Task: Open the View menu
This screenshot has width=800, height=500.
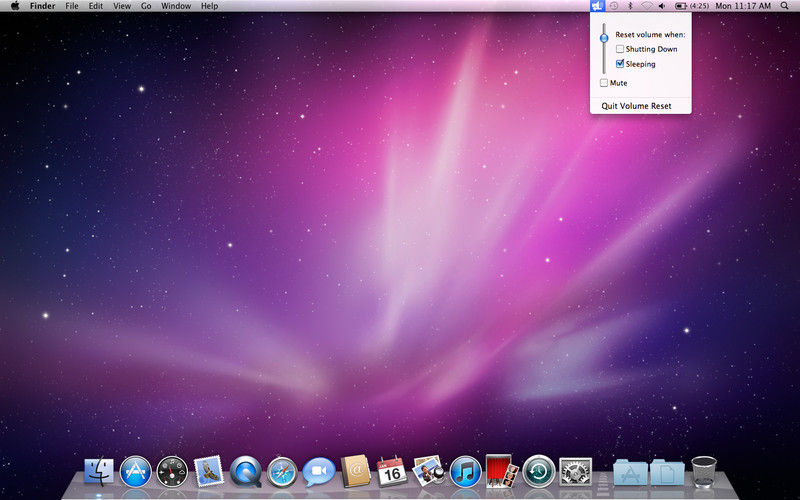Action: click(x=122, y=6)
